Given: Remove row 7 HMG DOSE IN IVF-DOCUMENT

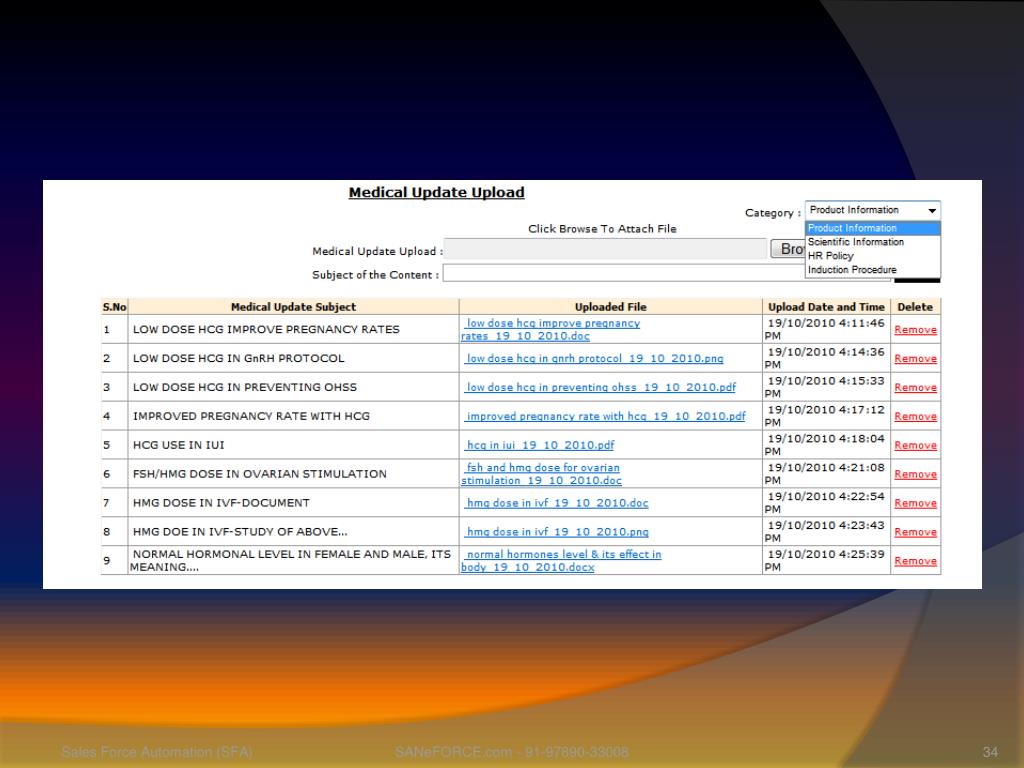Looking at the screenshot, I should click(916, 503).
